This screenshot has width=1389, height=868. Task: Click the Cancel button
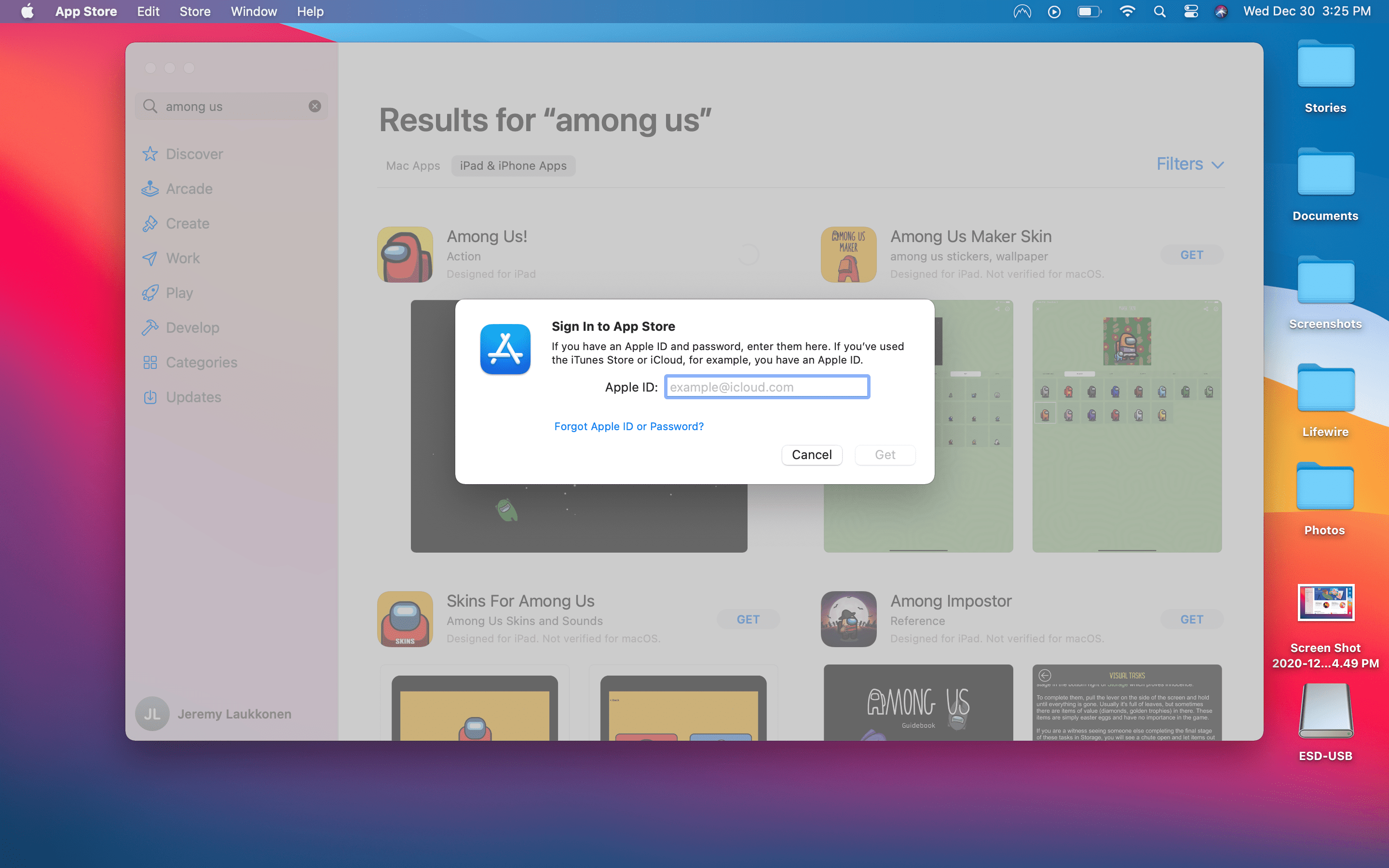pos(811,454)
